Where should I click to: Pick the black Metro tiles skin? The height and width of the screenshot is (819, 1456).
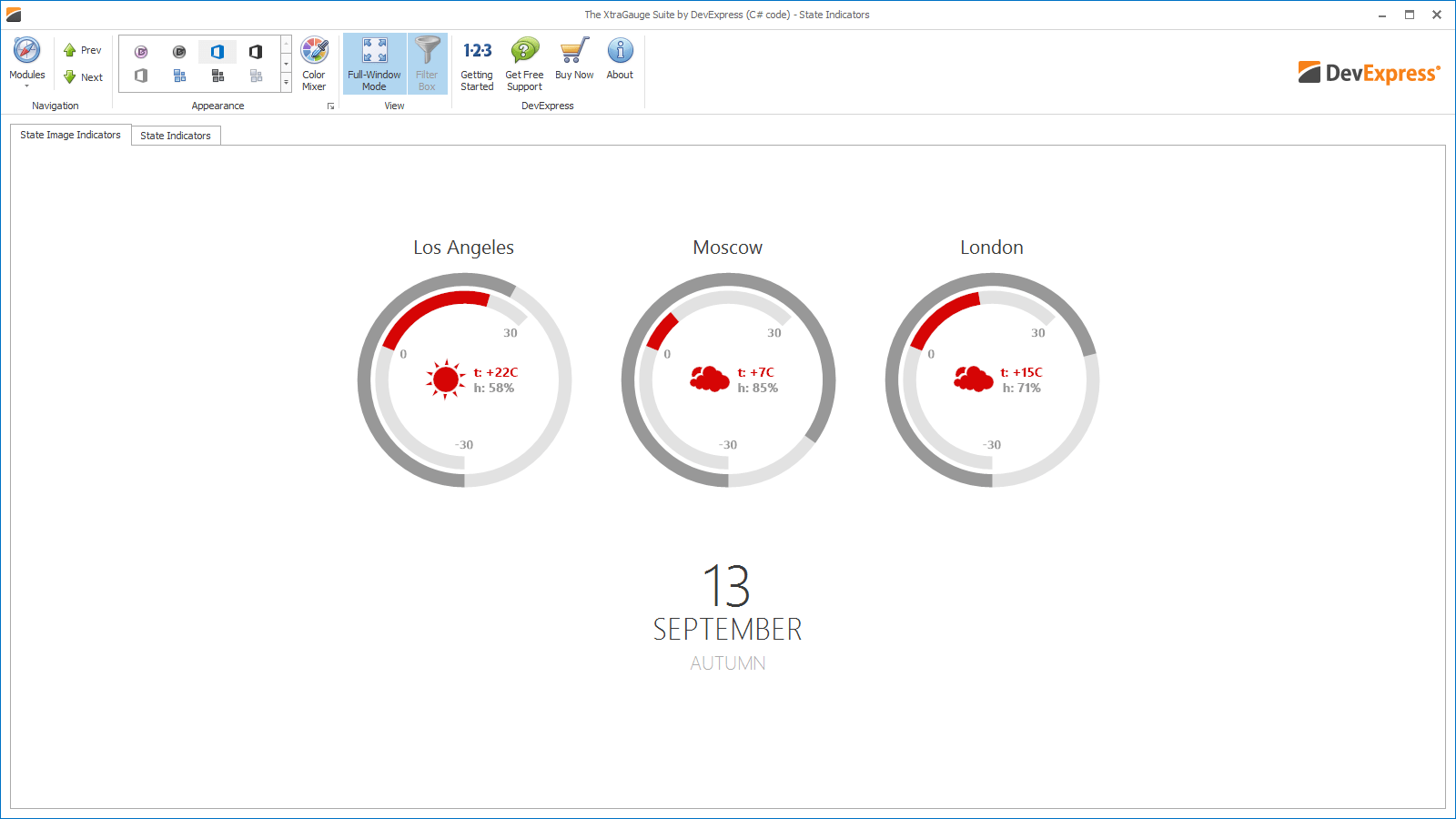pyautogui.click(x=217, y=76)
